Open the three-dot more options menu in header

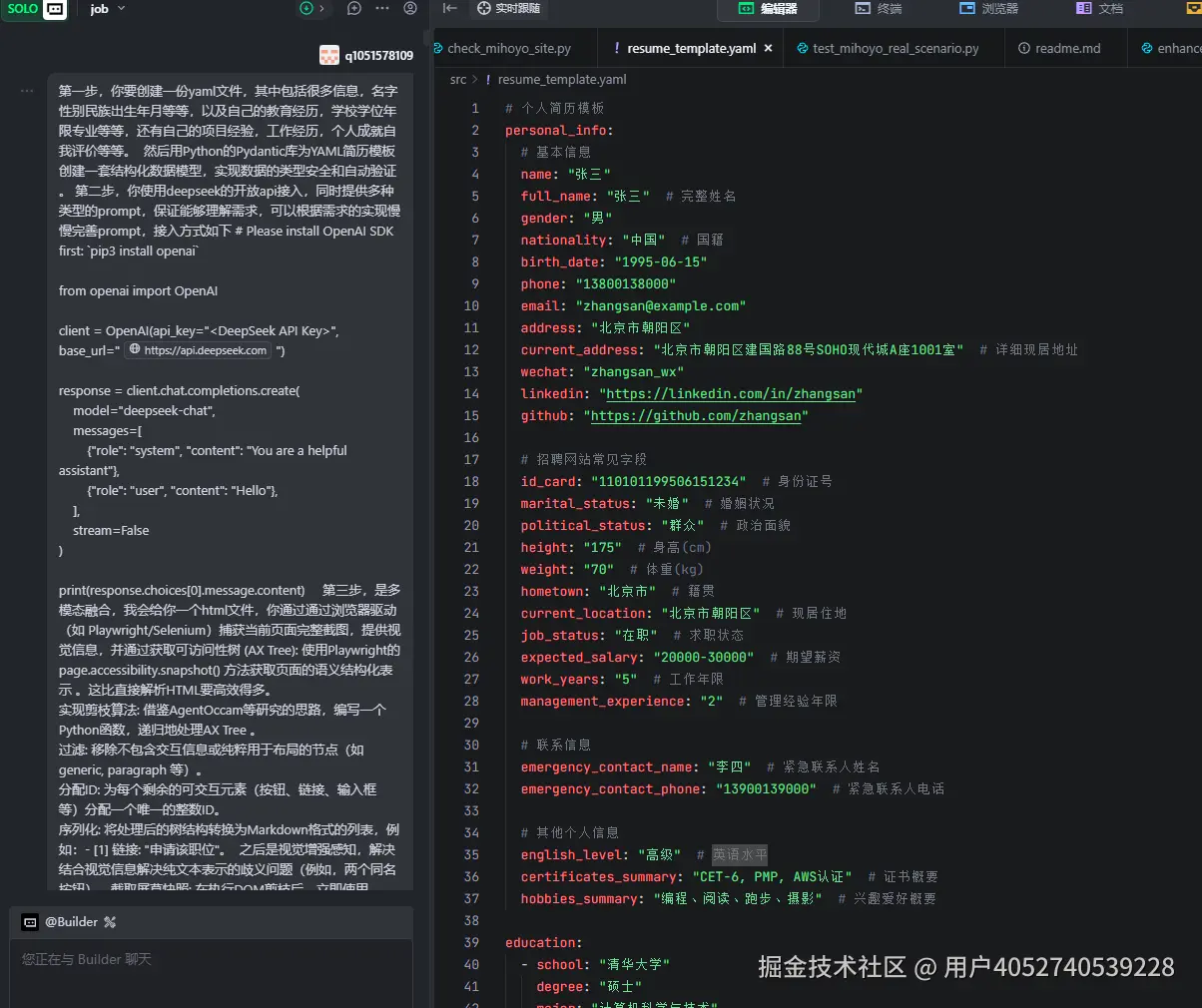(381, 8)
